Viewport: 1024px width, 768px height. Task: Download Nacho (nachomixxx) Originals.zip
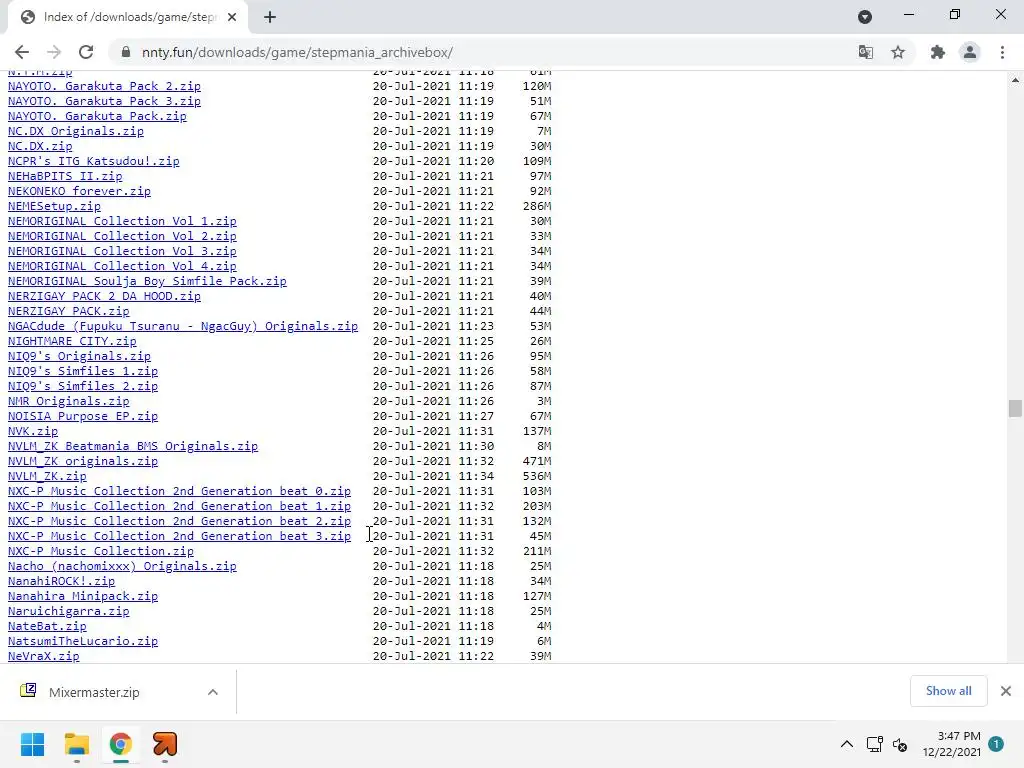tap(122, 567)
